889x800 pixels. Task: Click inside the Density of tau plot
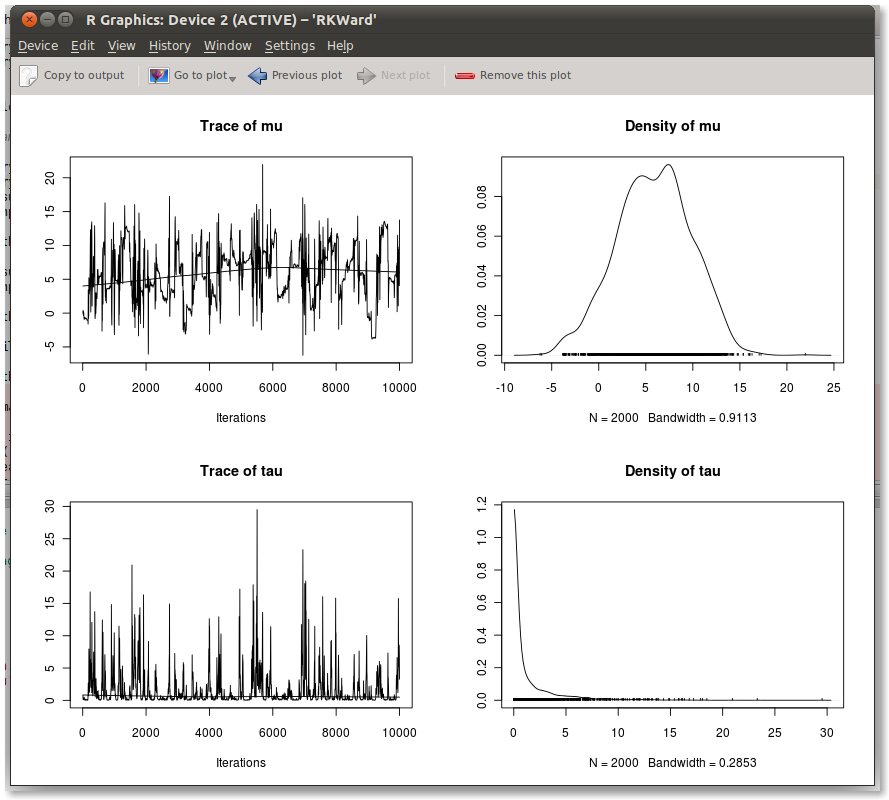(x=672, y=604)
